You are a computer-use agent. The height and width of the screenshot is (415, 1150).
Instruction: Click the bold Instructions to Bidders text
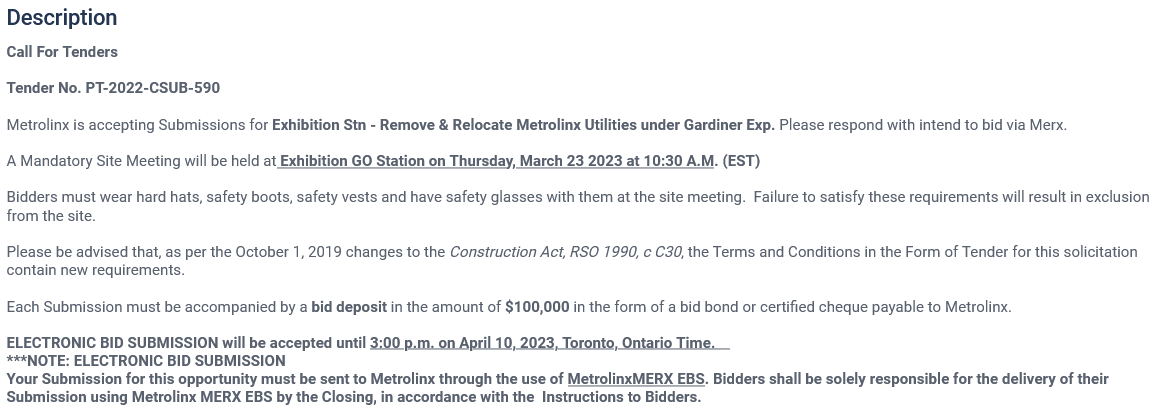point(621,397)
